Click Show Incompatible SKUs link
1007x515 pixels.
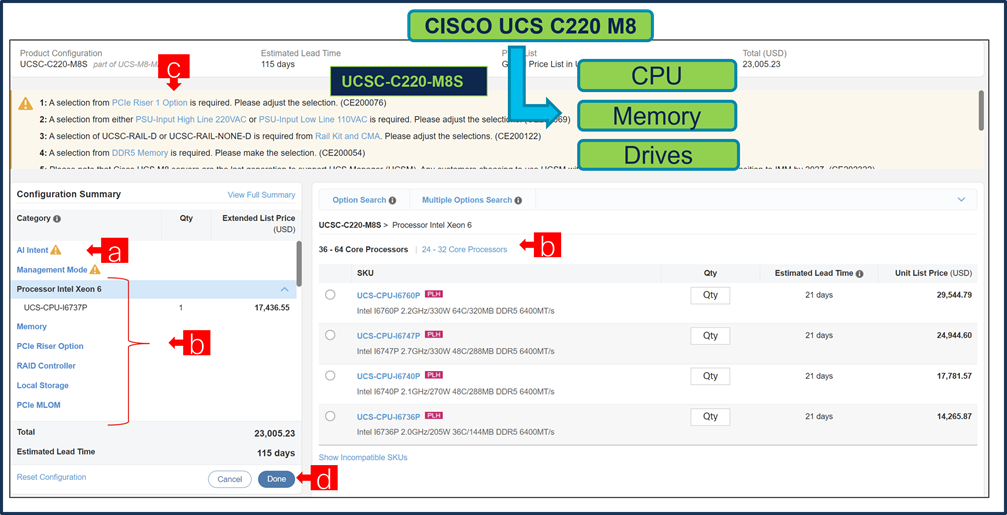(x=363, y=457)
